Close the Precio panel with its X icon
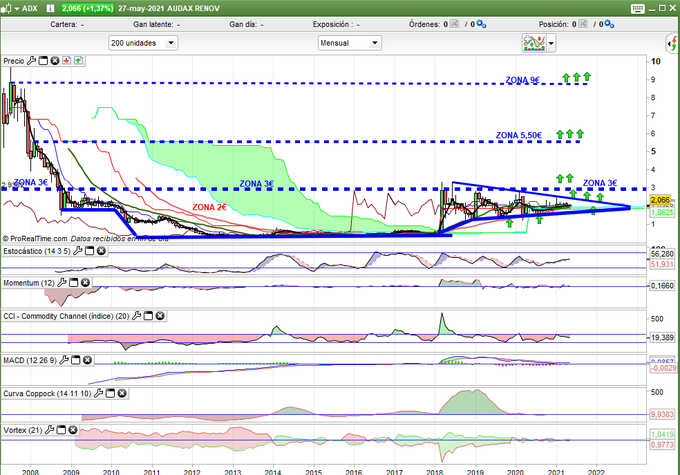 (55, 61)
